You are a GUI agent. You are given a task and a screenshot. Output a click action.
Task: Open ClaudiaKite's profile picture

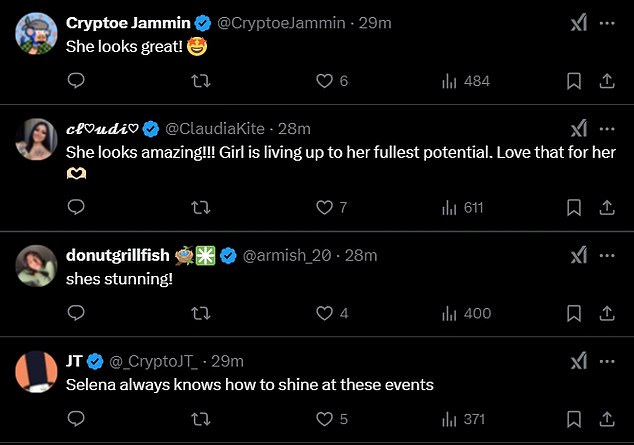point(36,139)
